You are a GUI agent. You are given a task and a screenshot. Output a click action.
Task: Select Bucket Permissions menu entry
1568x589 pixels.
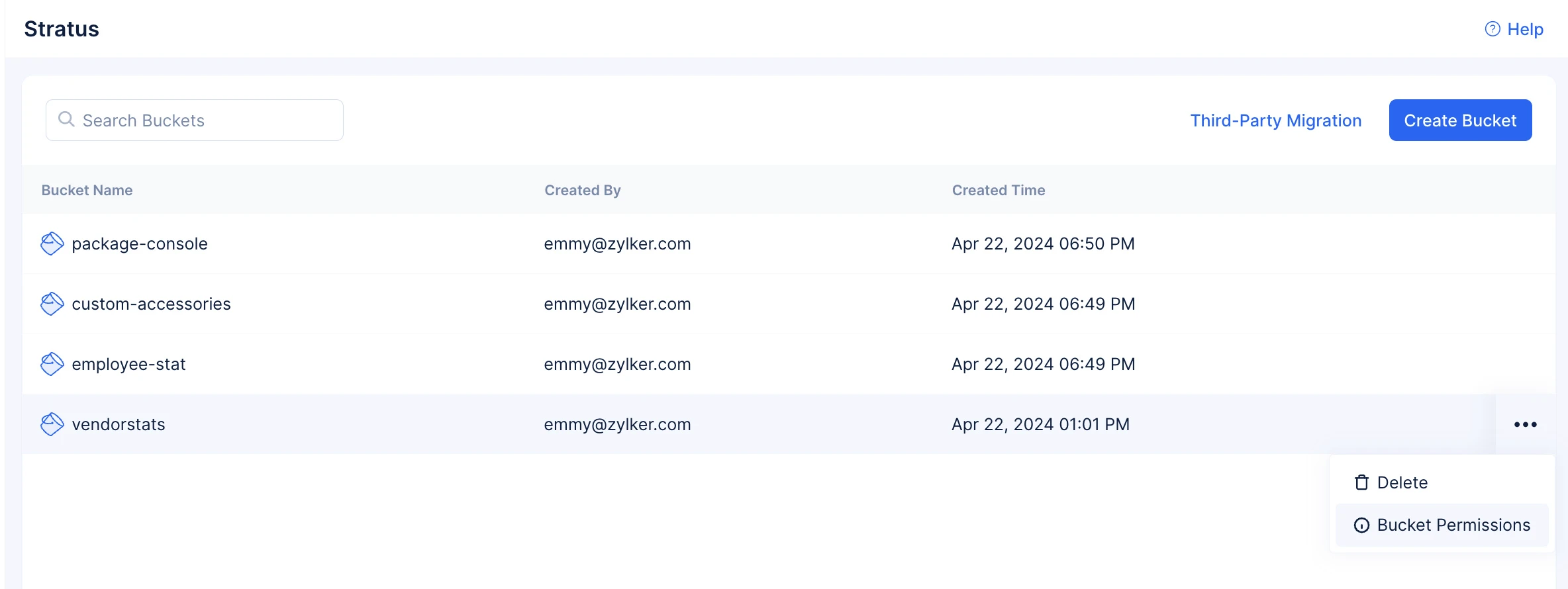1442,525
